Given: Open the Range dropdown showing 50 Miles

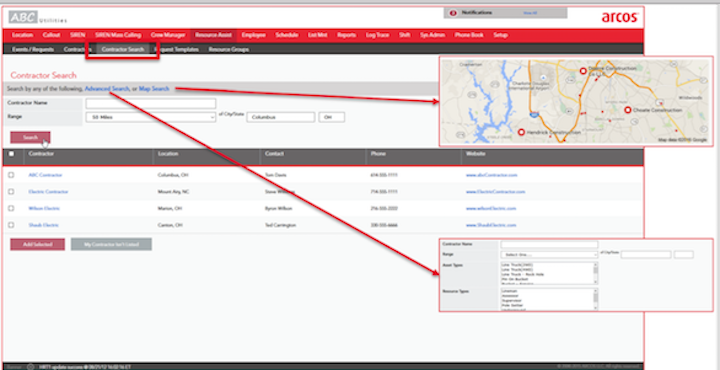Looking at the screenshot, I should pyautogui.click(x=151, y=117).
